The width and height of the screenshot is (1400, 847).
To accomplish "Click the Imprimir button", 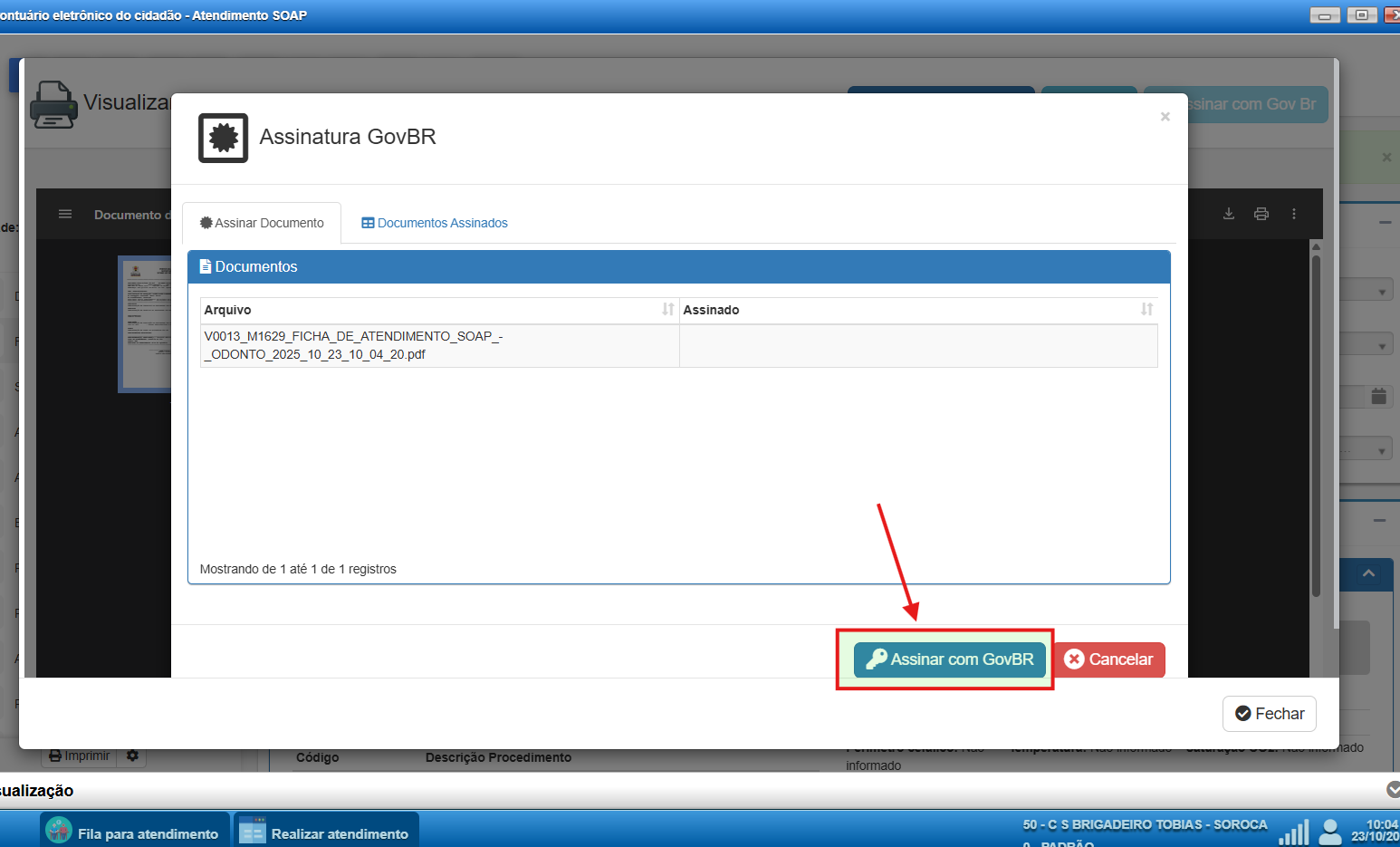I will (x=80, y=756).
